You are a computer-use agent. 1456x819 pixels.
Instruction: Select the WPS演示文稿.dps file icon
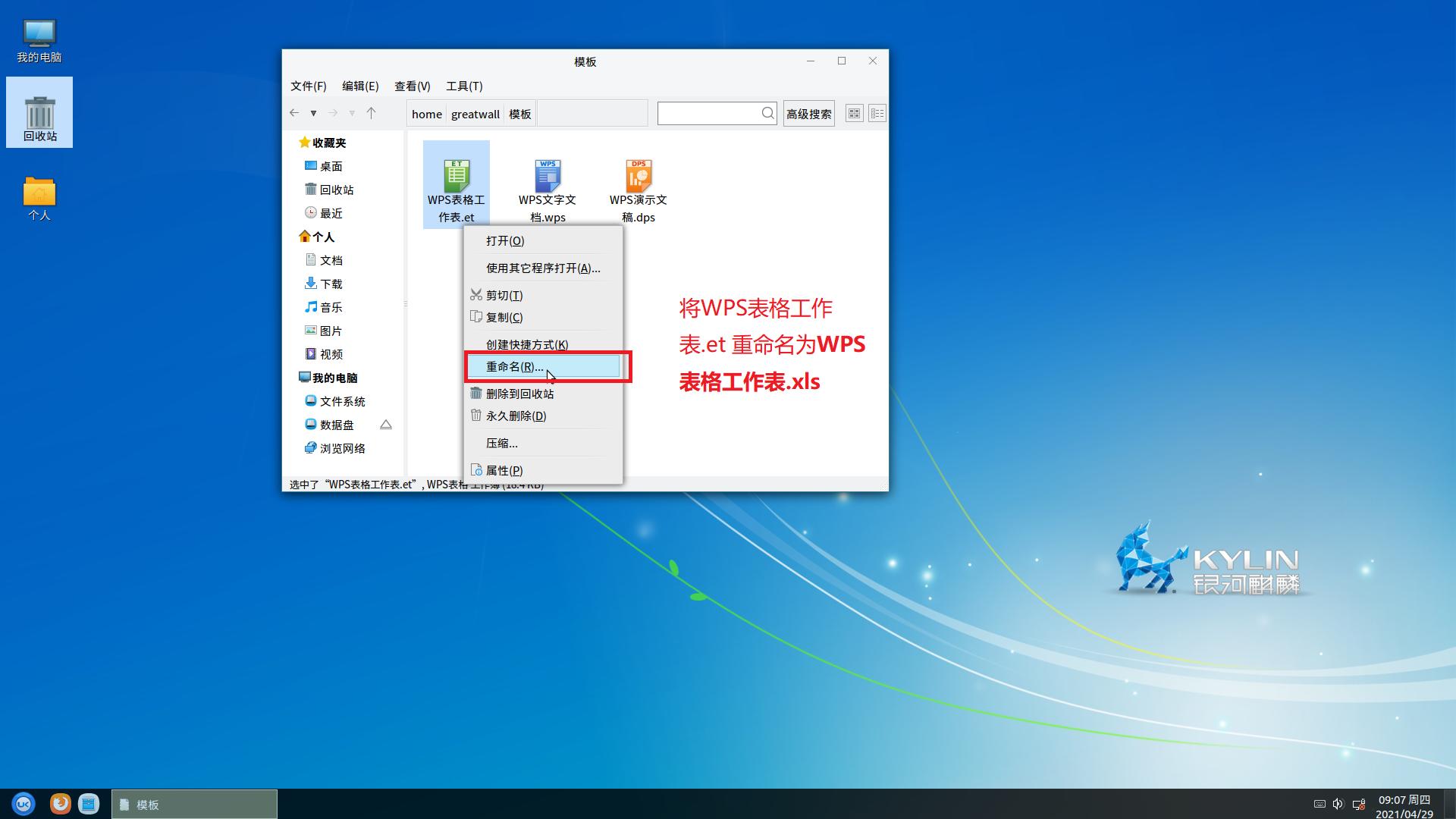[x=638, y=177]
